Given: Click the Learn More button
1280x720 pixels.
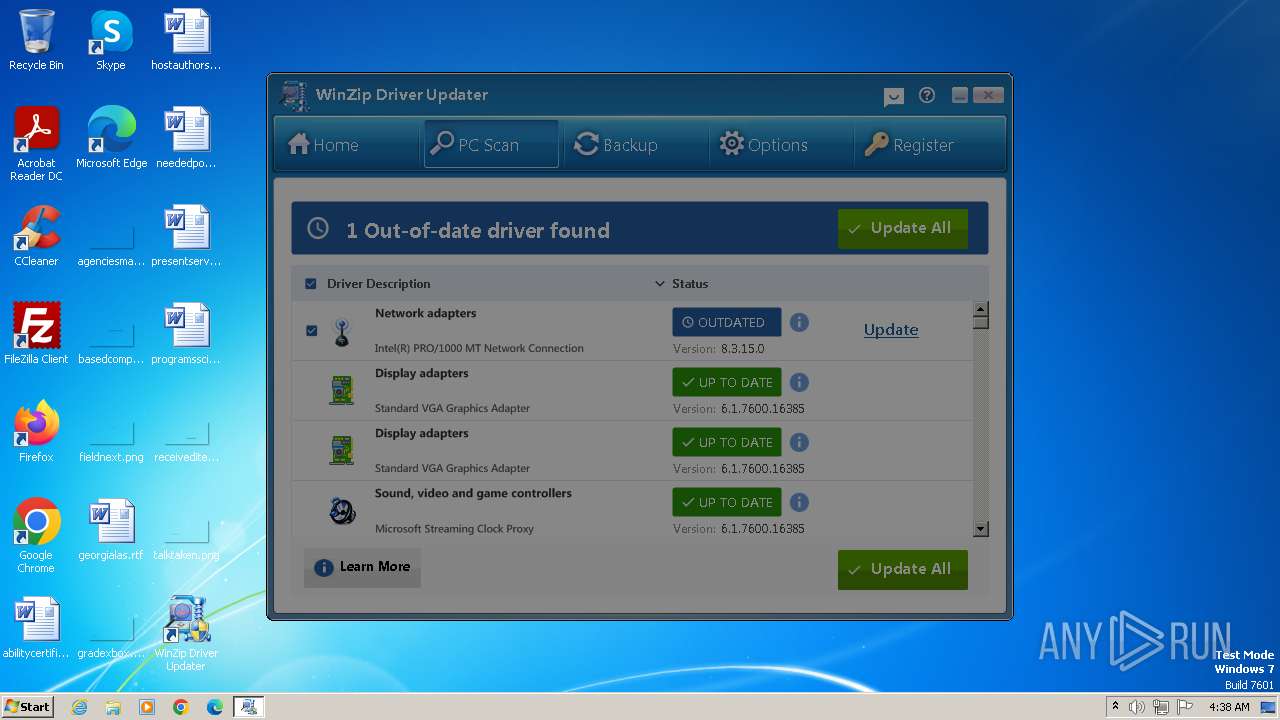Looking at the screenshot, I should (362, 567).
